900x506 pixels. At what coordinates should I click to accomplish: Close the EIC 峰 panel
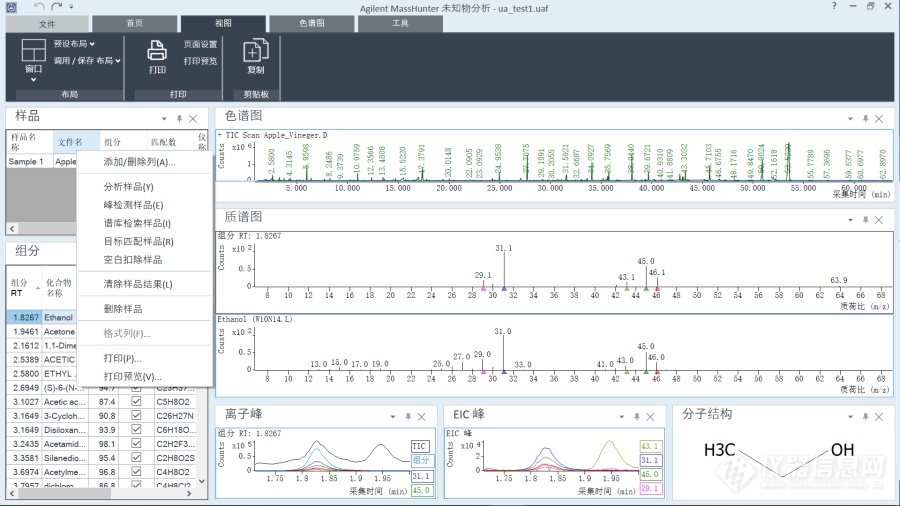(x=650, y=417)
